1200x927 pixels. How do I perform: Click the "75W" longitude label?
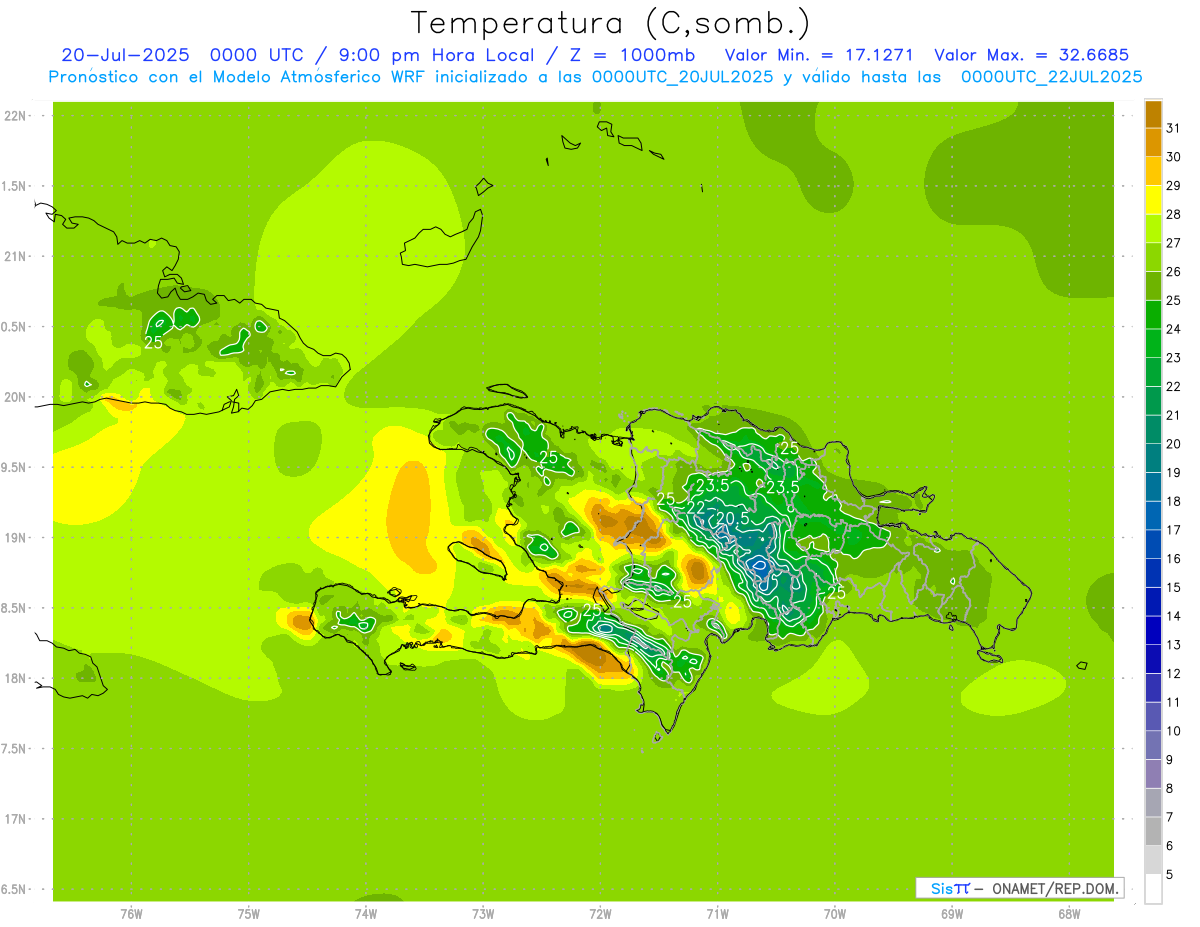(x=249, y=914)
